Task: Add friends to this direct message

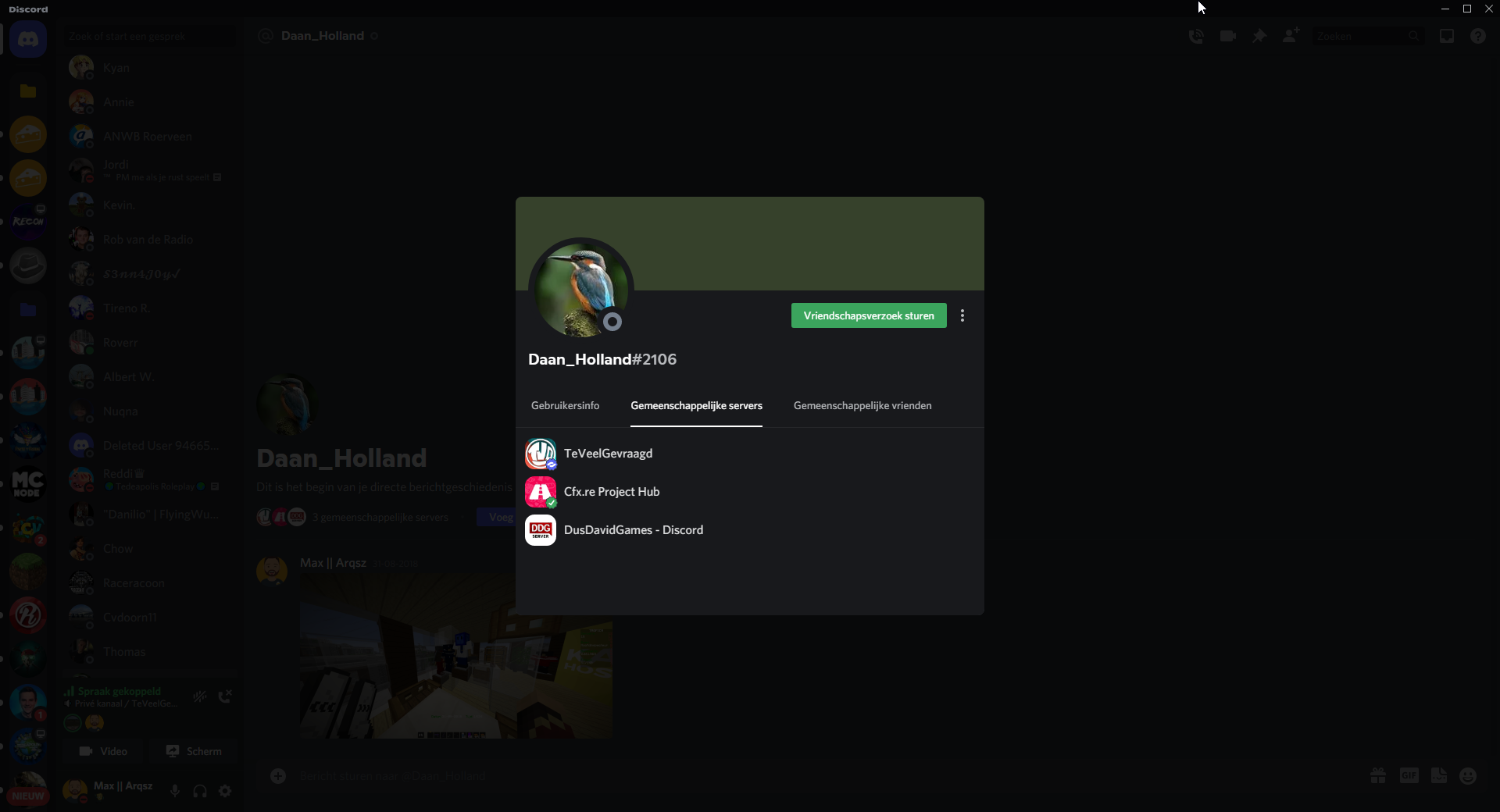Action: 1291,36
